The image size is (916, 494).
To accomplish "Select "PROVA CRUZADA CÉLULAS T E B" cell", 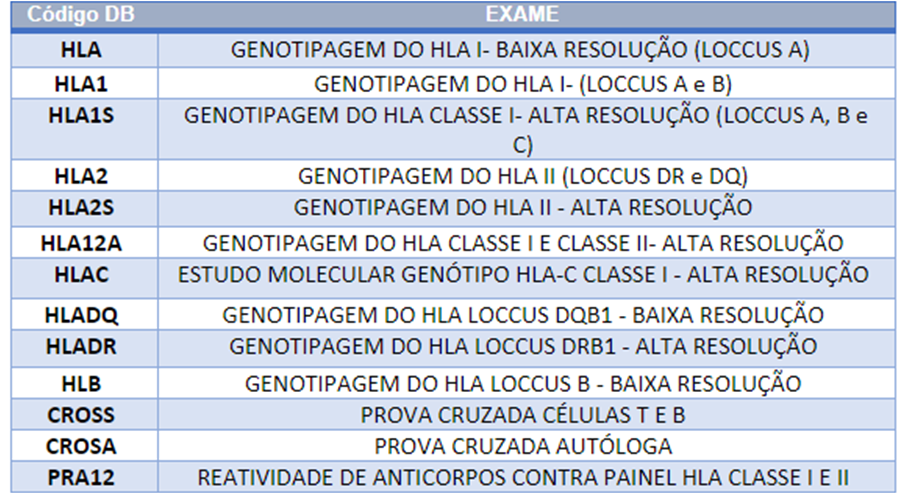I will point(522,414).
